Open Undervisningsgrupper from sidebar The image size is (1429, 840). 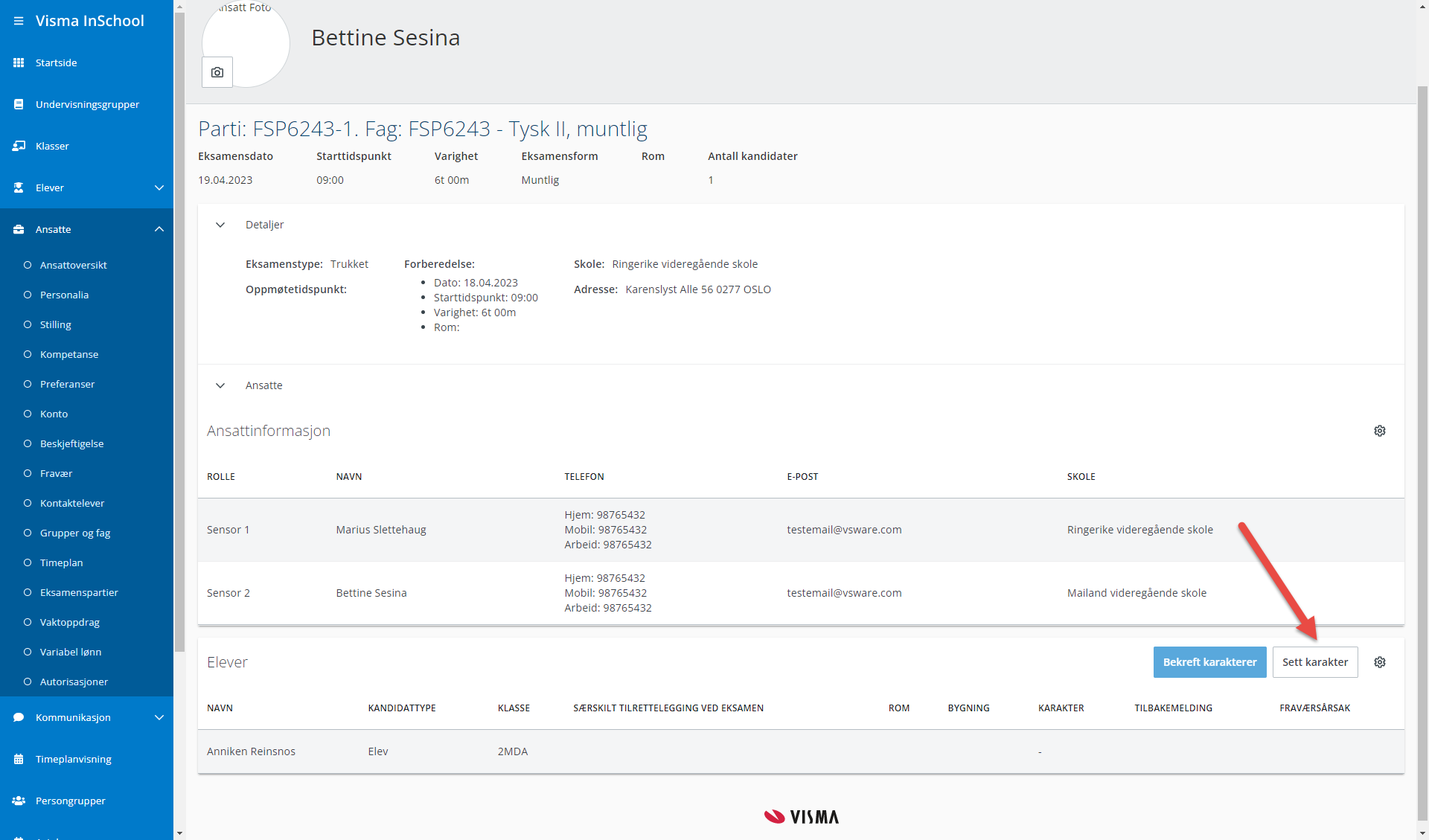tap(87, 104)
